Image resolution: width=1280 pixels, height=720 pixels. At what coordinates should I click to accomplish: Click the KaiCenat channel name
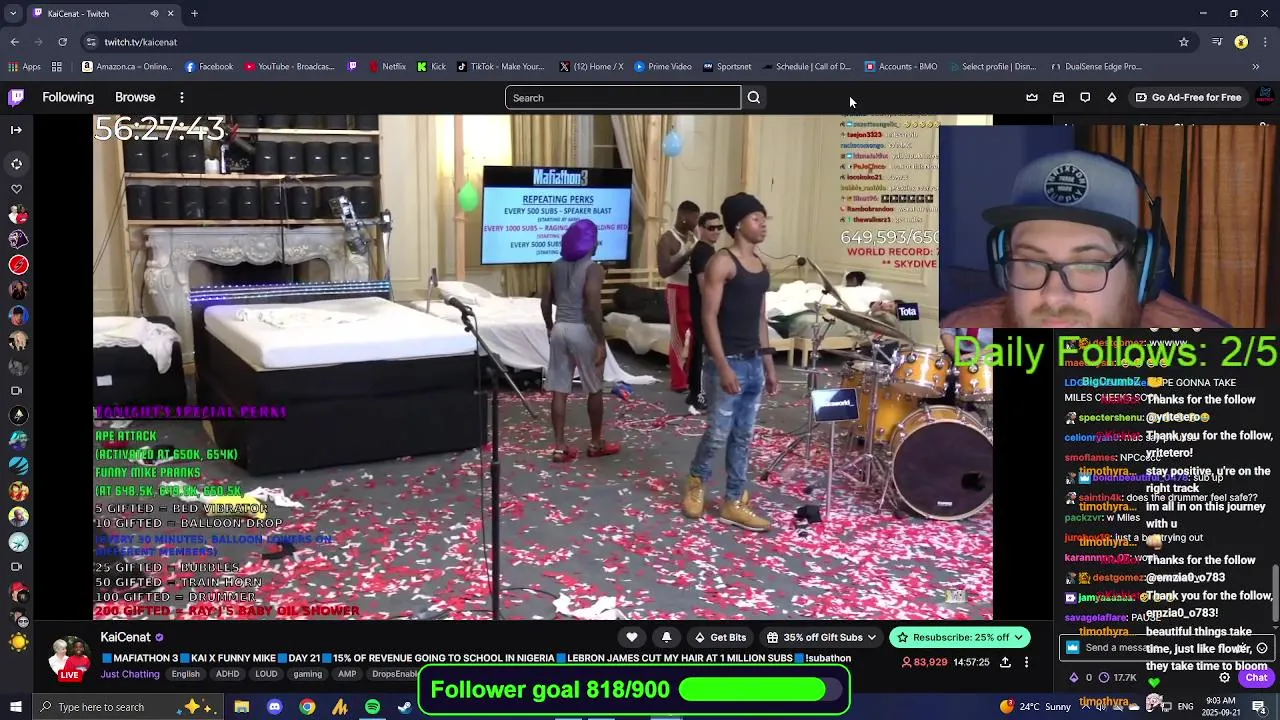pyautogui.click(x=125, y=637)
